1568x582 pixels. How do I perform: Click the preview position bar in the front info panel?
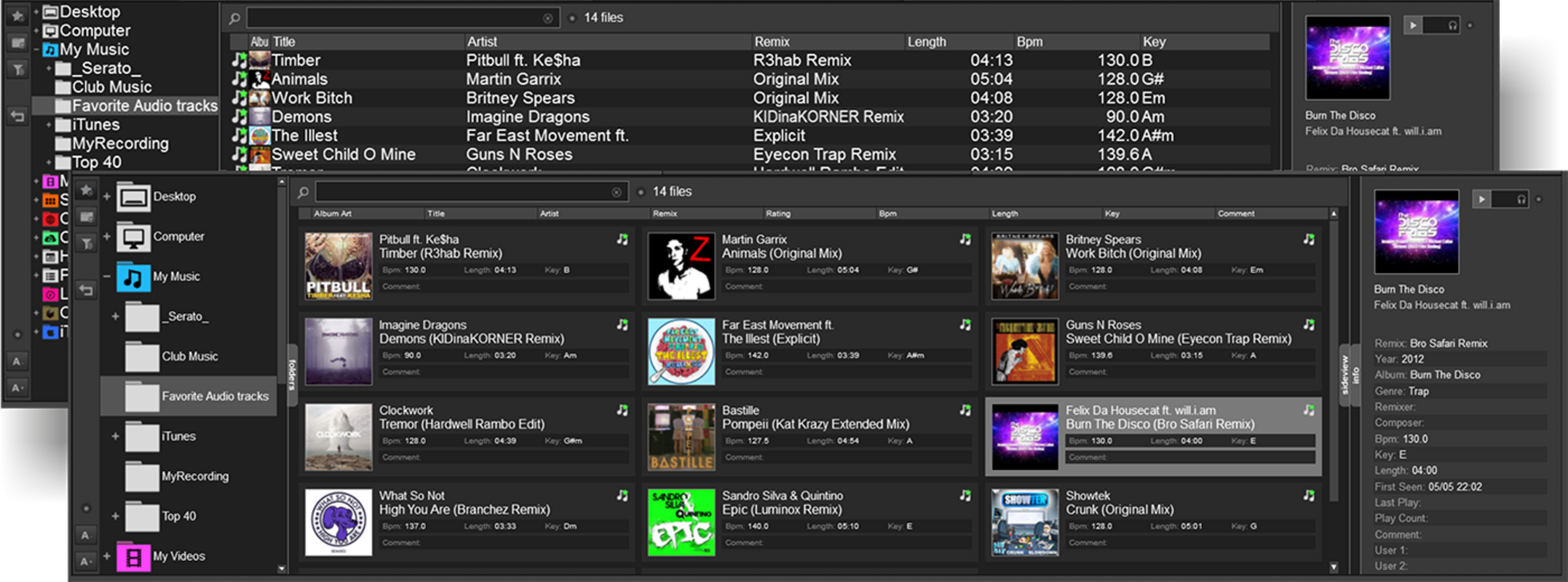point(1502,199)
